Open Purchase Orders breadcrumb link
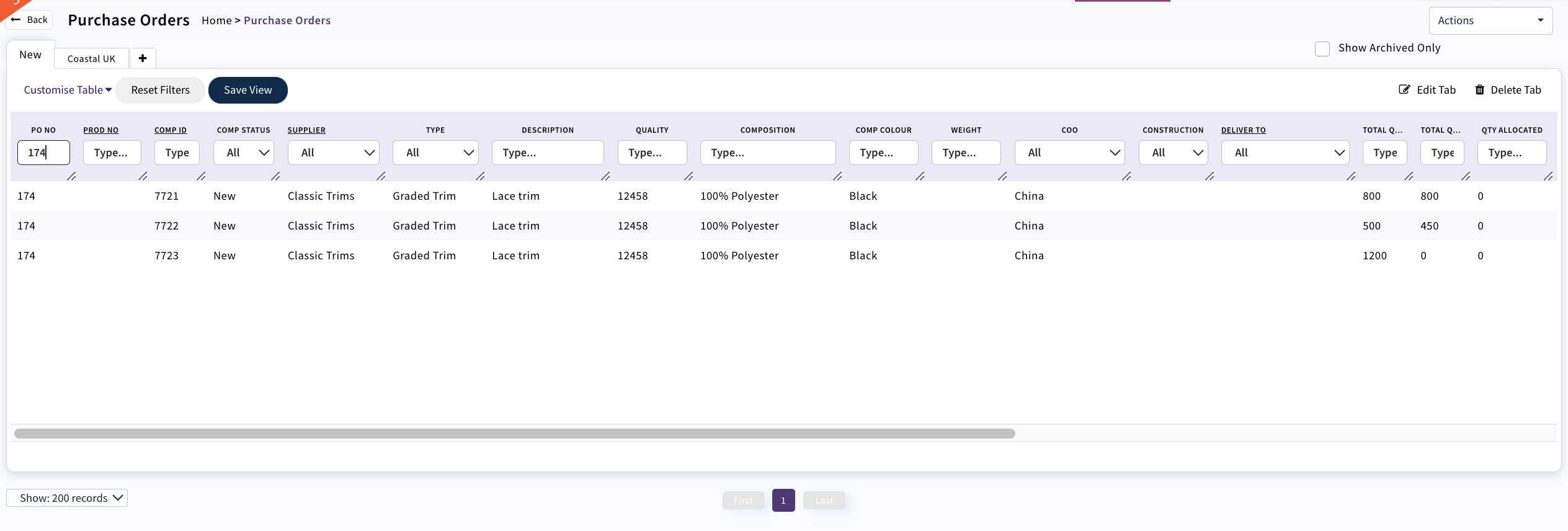Image resolution: width=1568 pixels, height=531 pixels. pos(287,20)
